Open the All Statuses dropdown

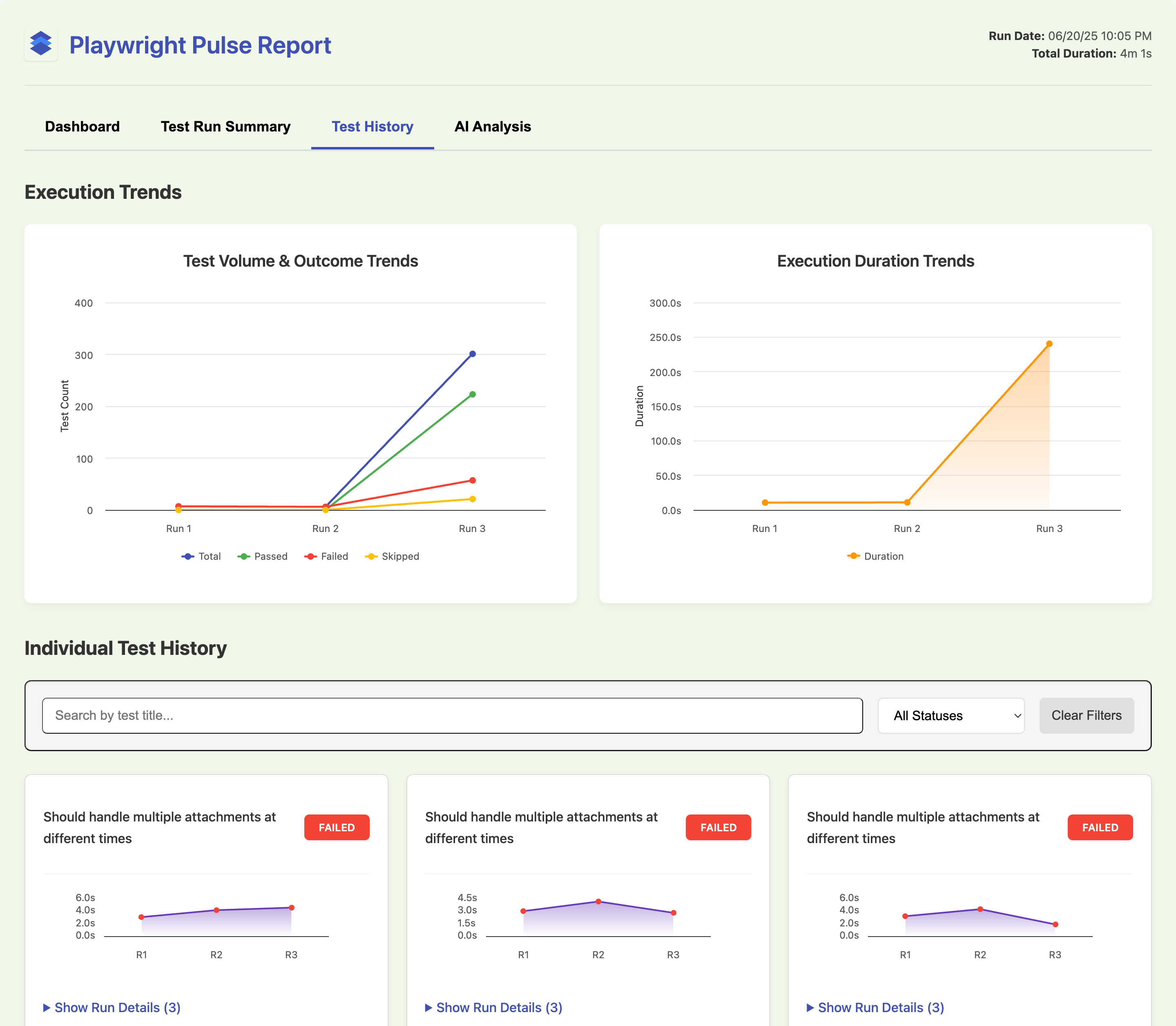951,715
